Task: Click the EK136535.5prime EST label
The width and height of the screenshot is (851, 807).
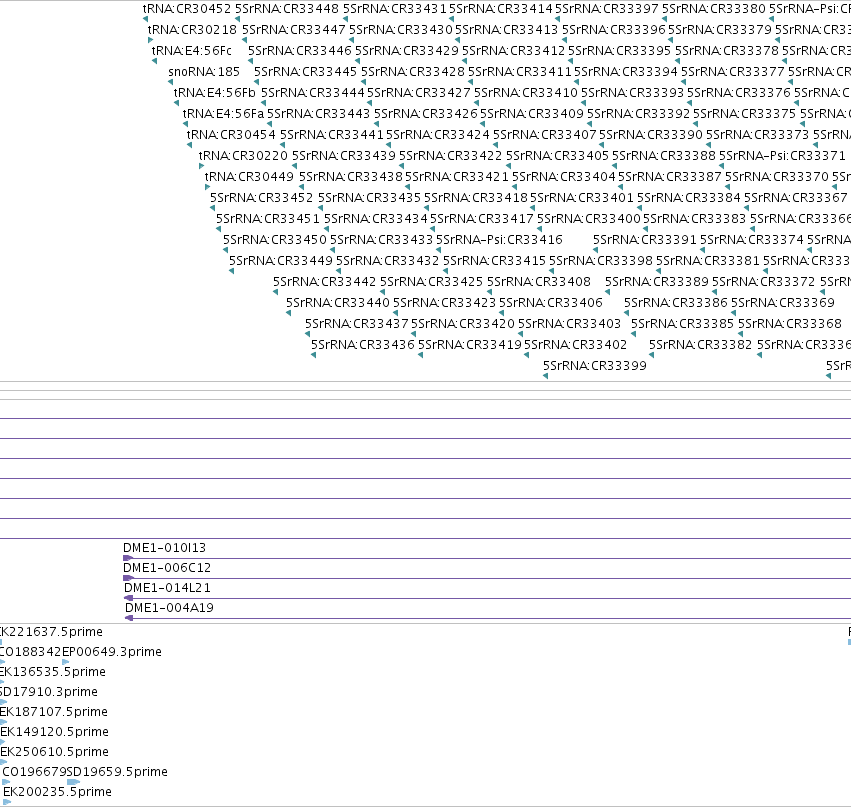Action: point(53,672)
